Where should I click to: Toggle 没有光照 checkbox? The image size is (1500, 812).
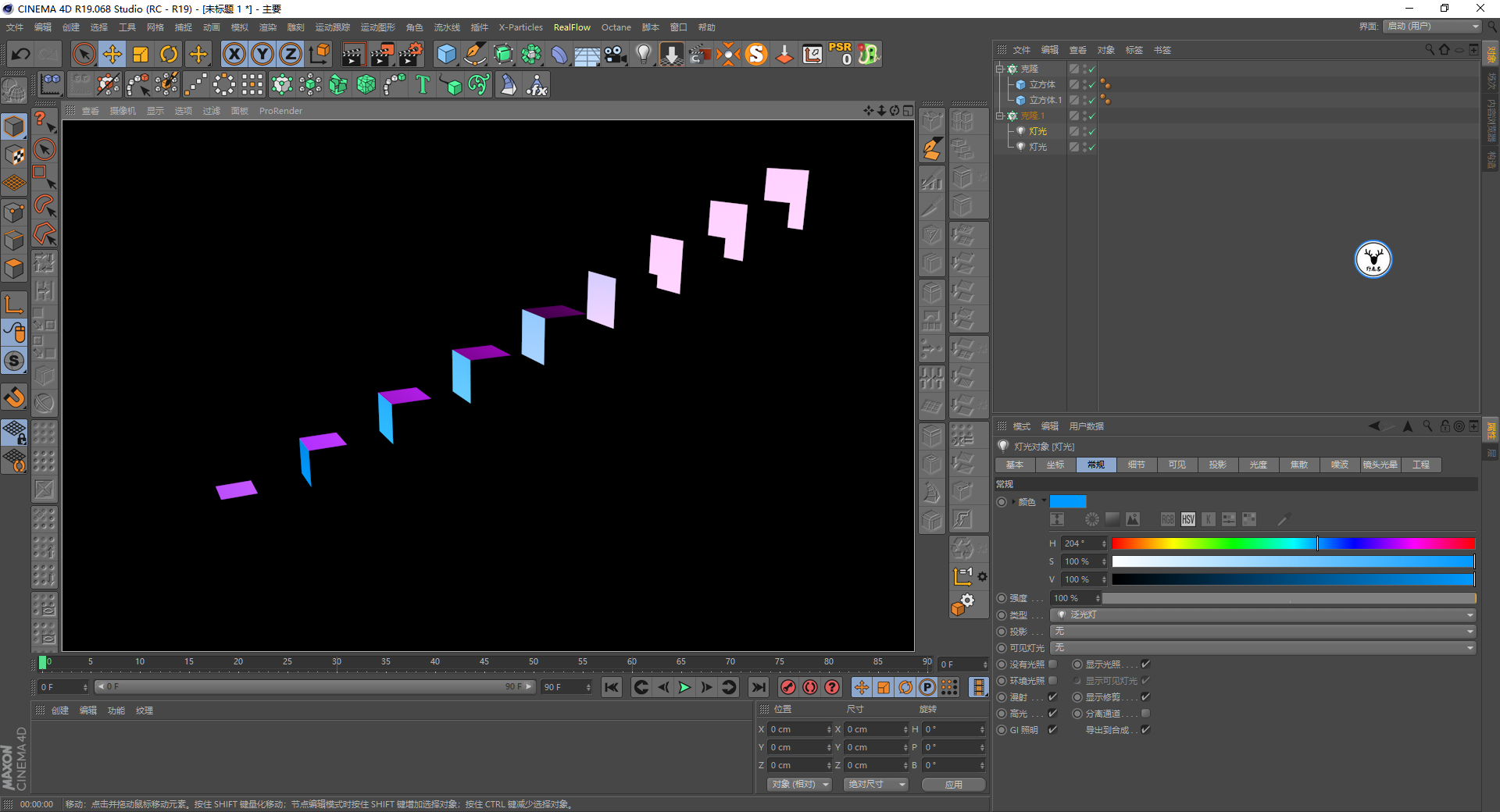click(1052, 664)
